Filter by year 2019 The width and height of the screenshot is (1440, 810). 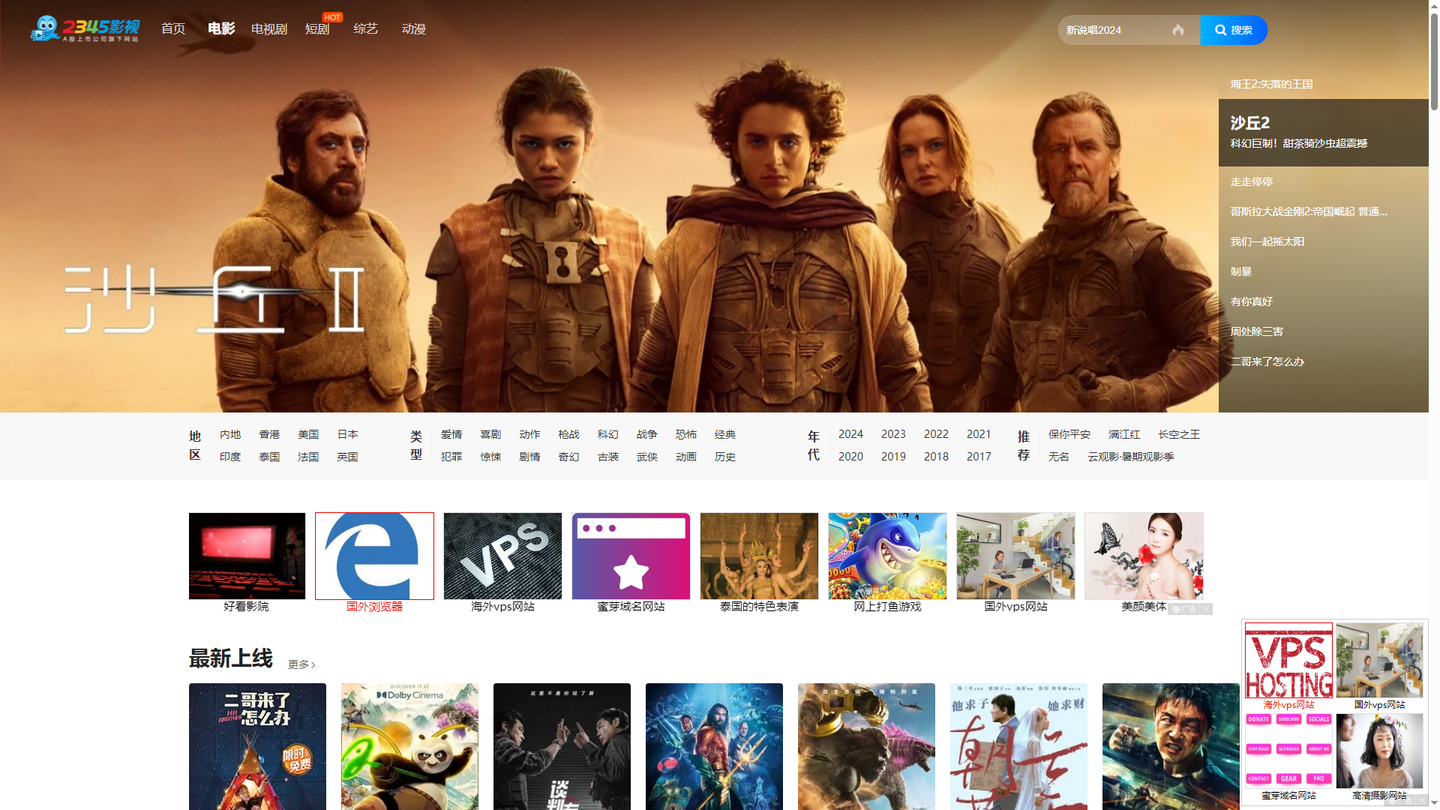click(x=893, y=457)
